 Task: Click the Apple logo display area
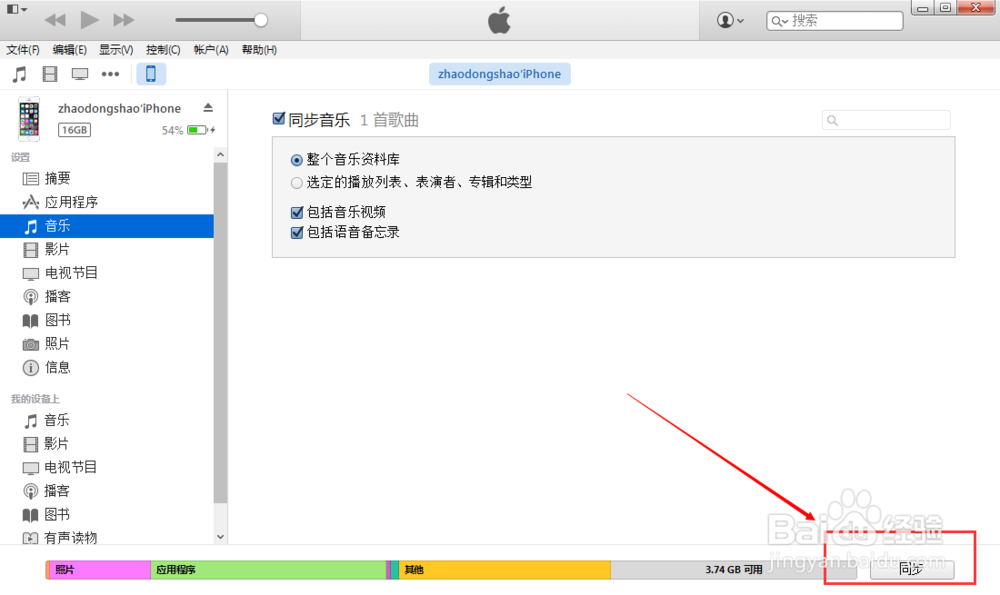click(499, 20)
